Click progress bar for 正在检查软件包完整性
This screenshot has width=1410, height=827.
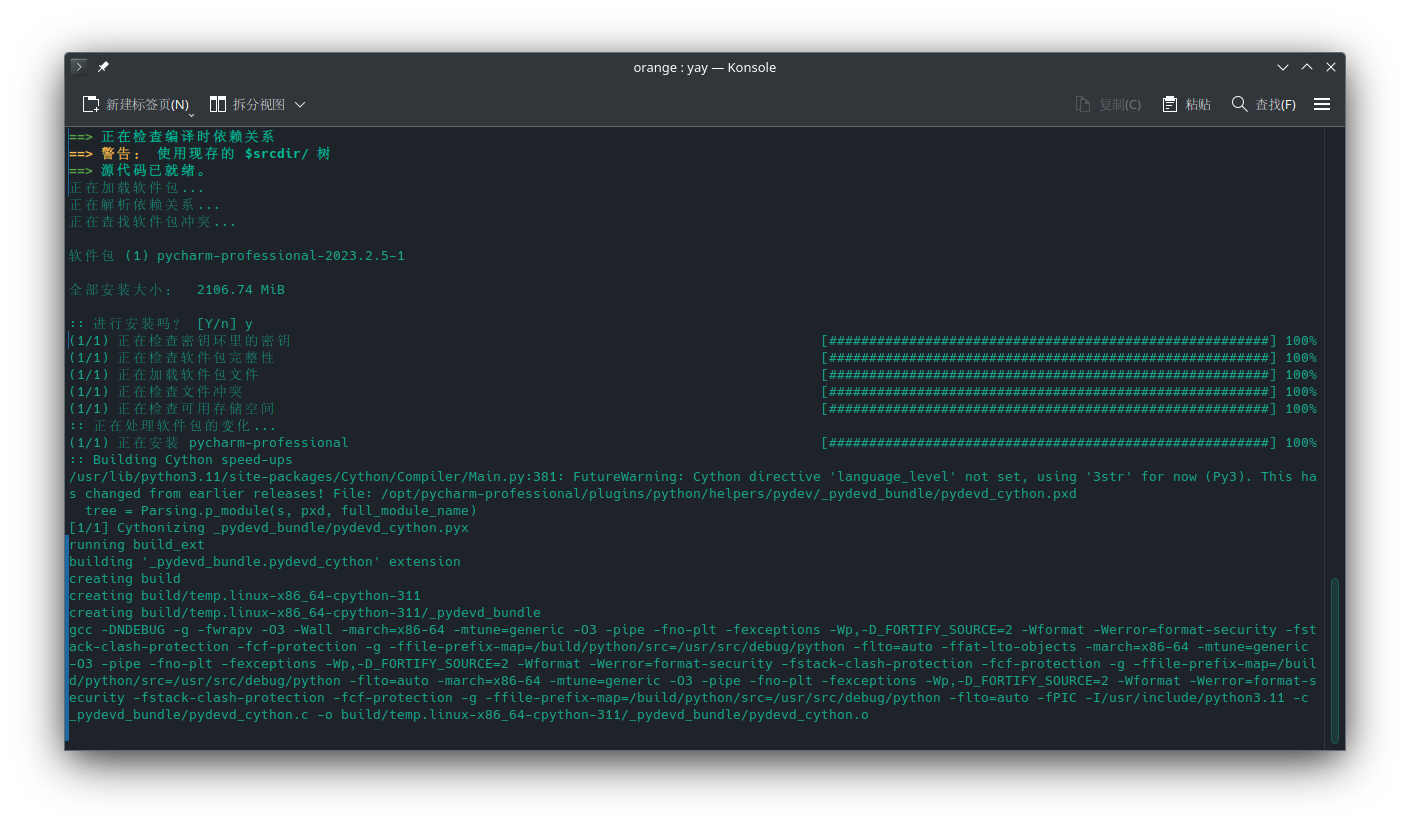pos(1048,358)
